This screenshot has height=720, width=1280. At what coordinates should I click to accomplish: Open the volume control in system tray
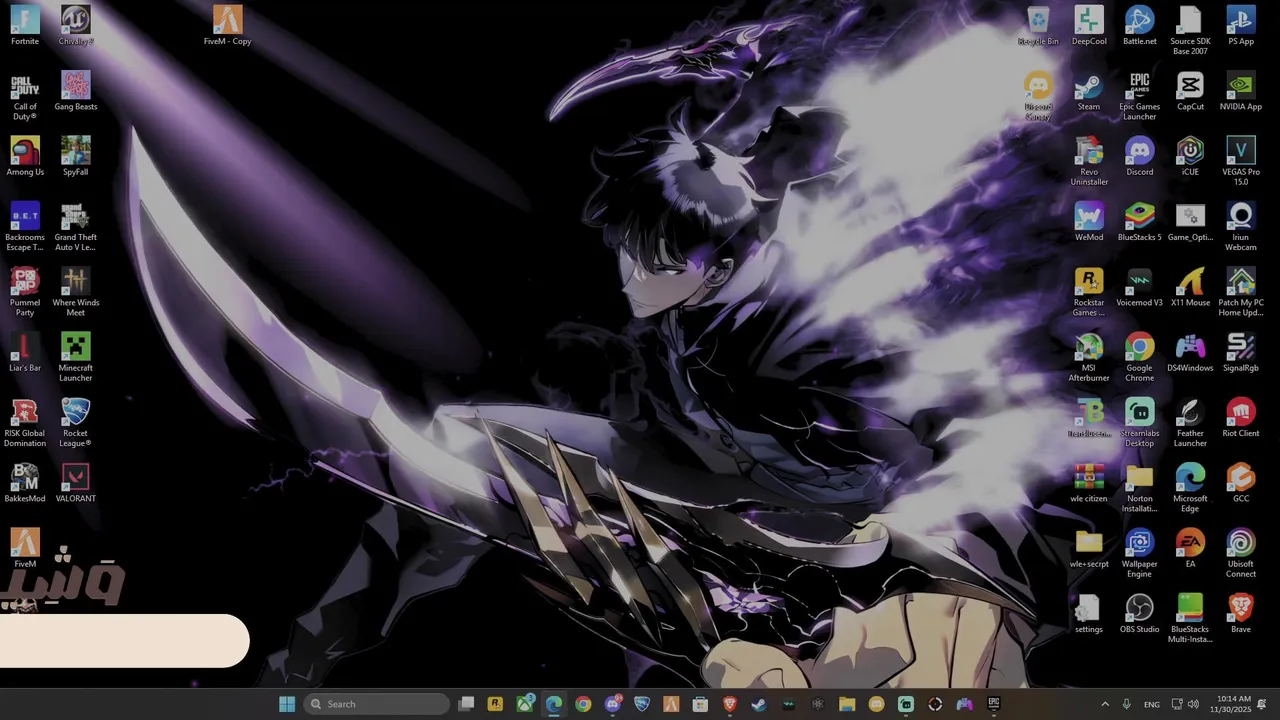point(1193,704)
